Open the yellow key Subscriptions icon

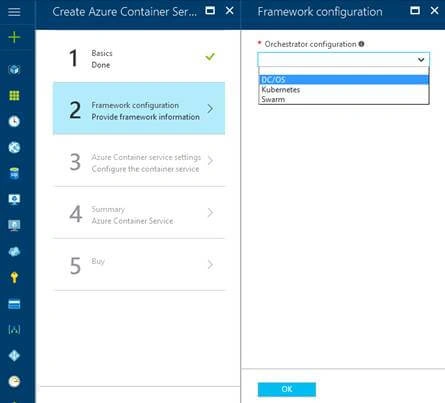pos(14,277)
